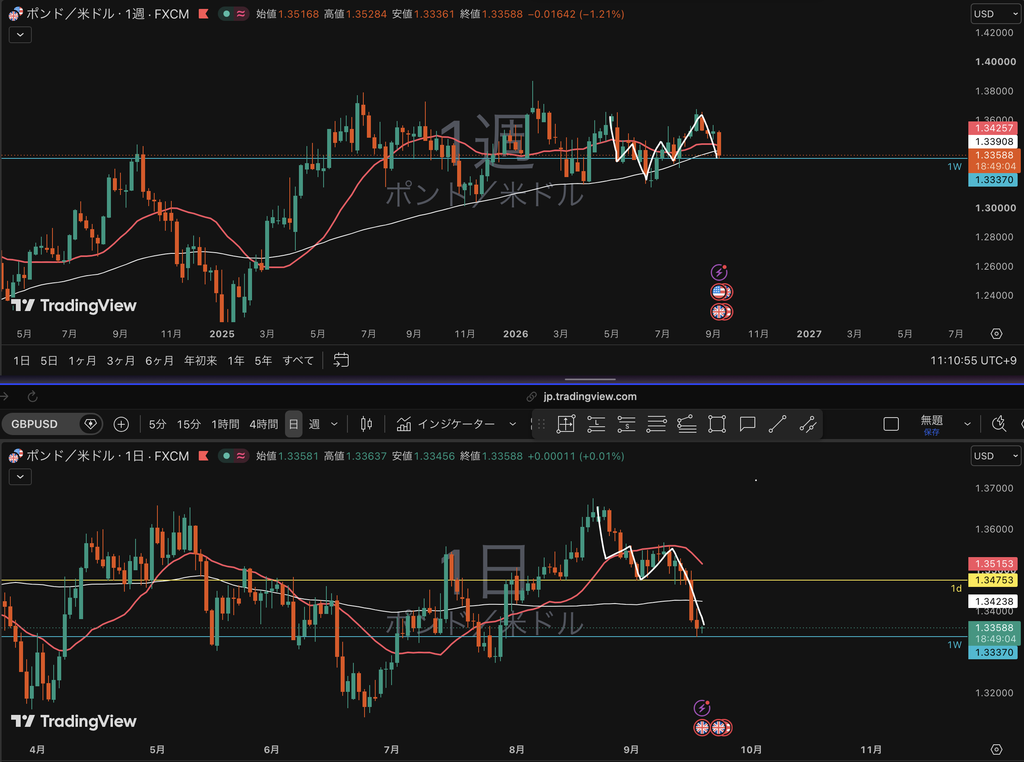
Task: Toggle the 4時間 timeframe button
Action: (263, 424)
